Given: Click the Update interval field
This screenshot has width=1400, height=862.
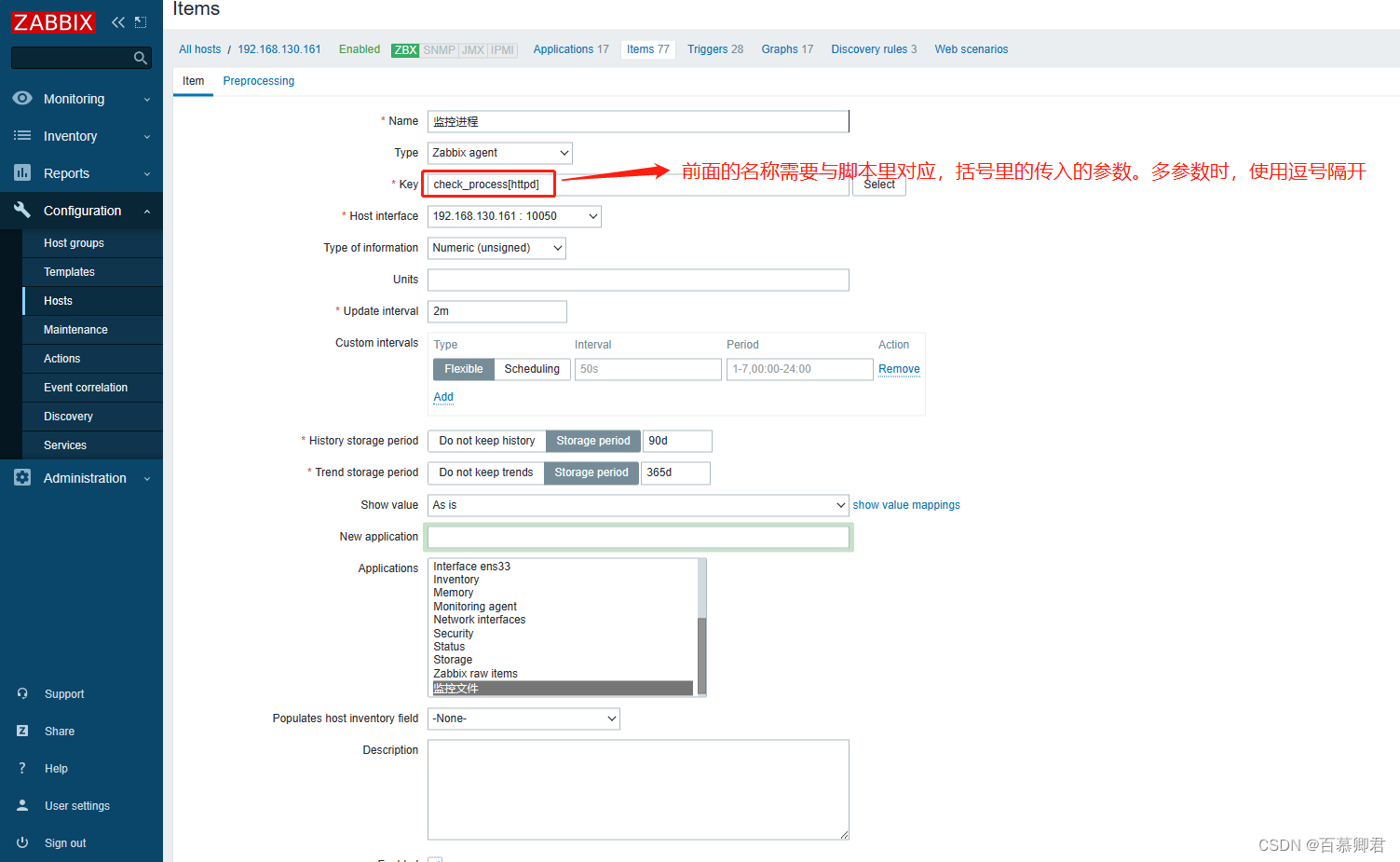Looking at the screenshot, I should tap(497, 311).
